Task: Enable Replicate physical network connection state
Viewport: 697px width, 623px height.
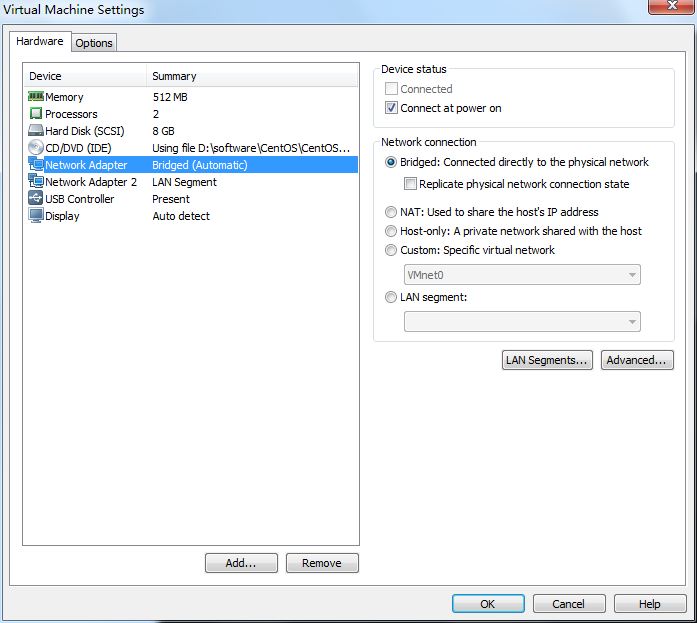Action: (x=410, y=184)
